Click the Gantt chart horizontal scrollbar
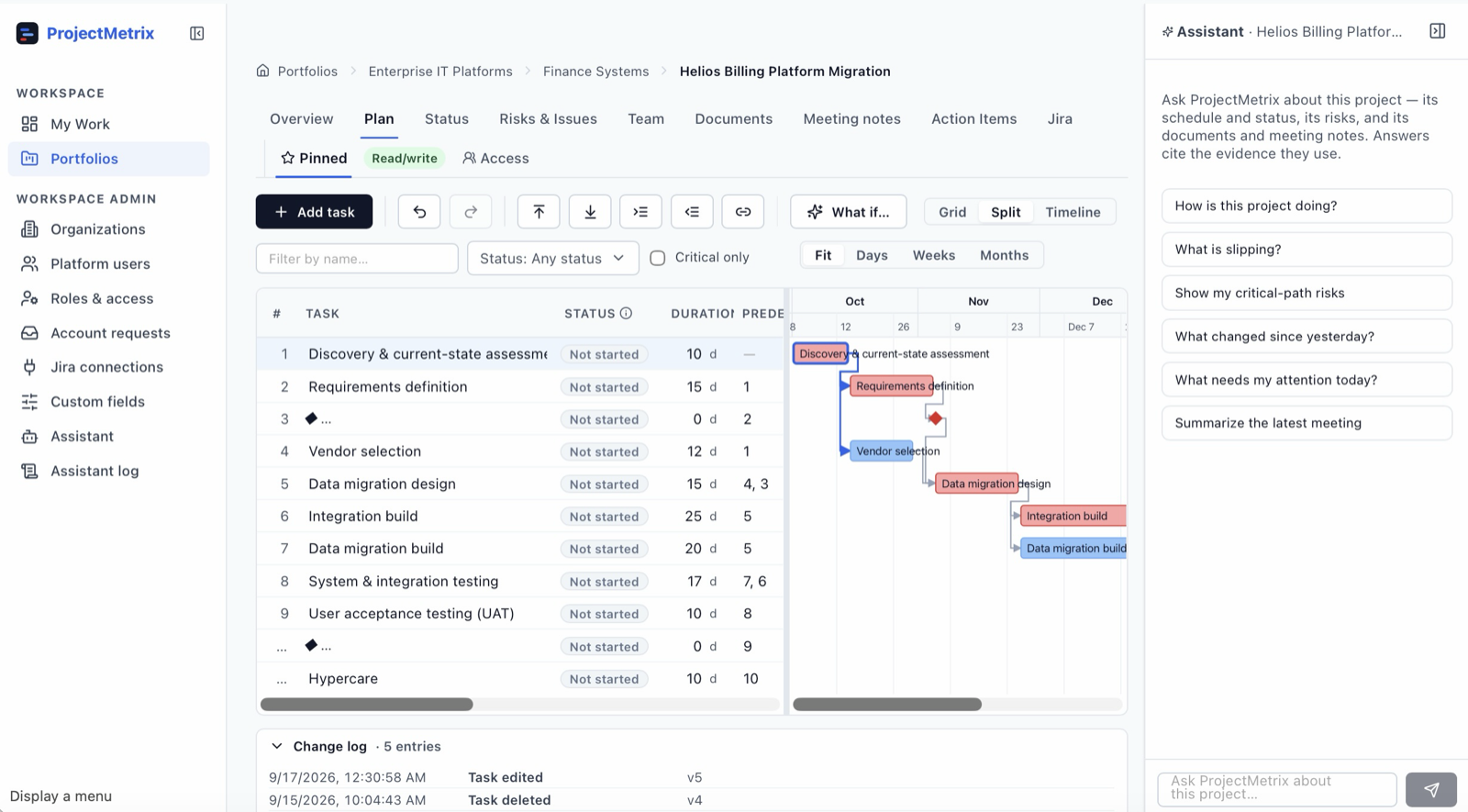 887,705
